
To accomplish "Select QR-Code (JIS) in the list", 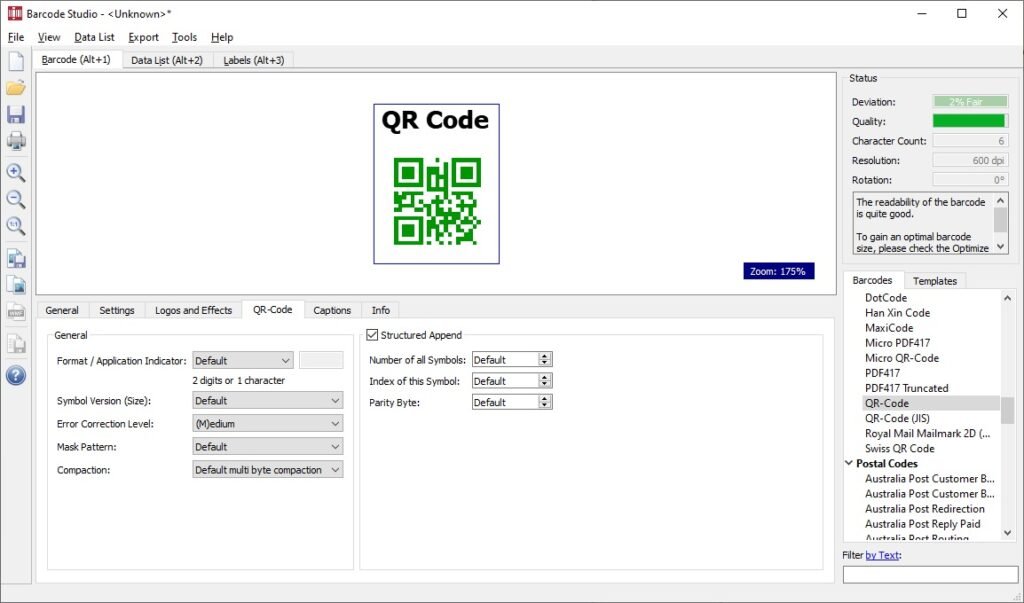I will point(897,418).
